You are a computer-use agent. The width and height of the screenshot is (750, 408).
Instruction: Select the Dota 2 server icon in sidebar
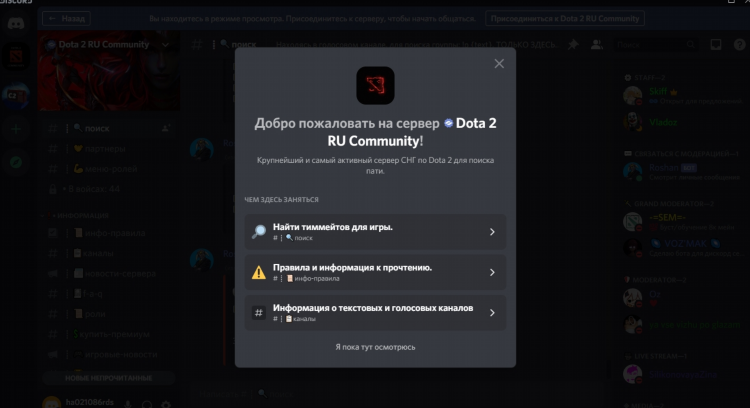pos(16,57)
